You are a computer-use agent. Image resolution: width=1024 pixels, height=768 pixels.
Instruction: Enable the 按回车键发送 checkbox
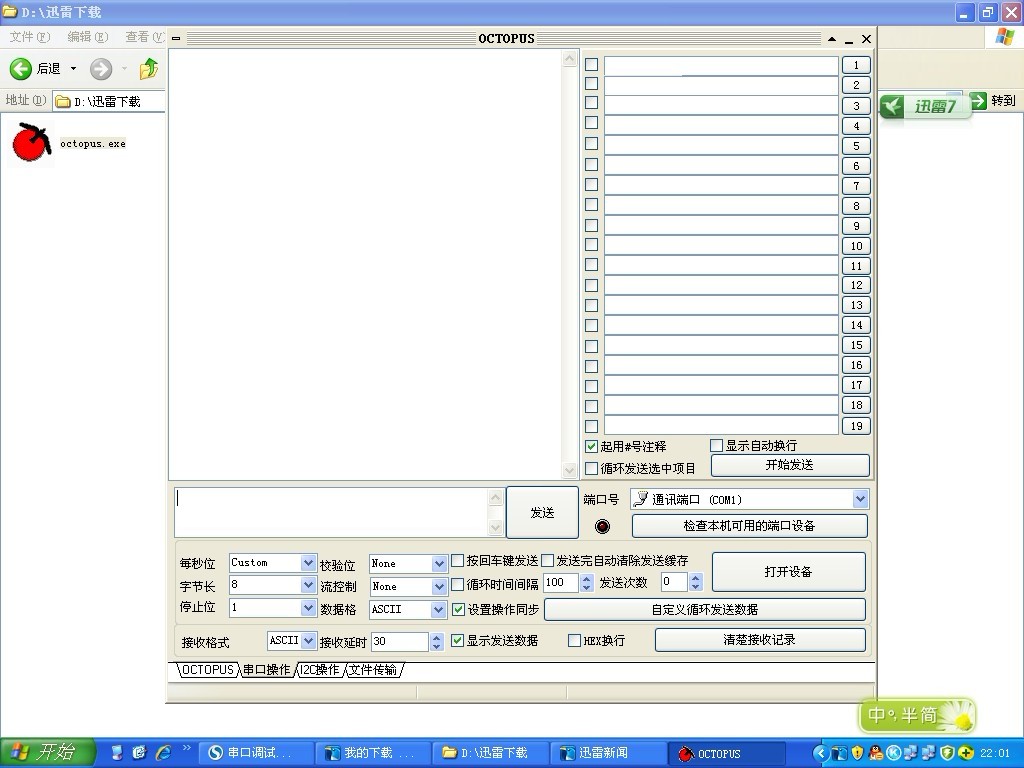tap(458, 561)
